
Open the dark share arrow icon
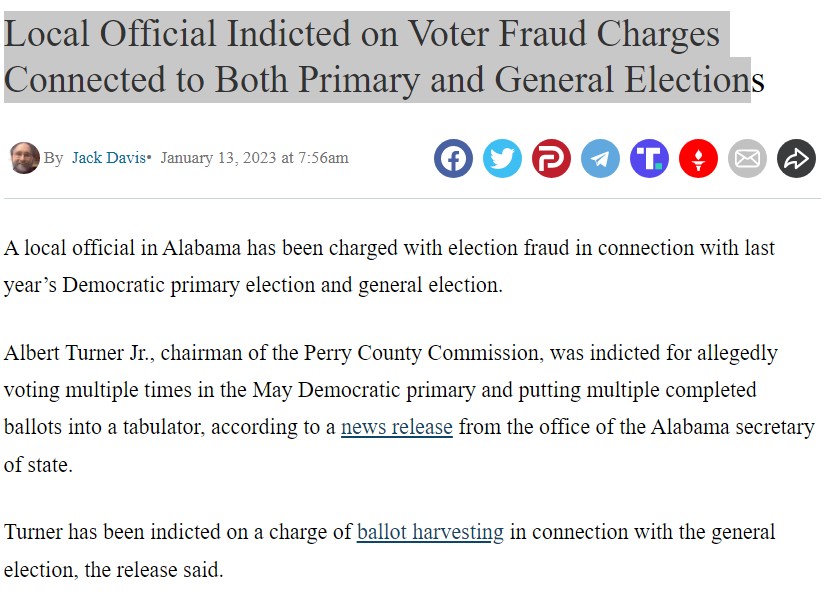point(796,158)
